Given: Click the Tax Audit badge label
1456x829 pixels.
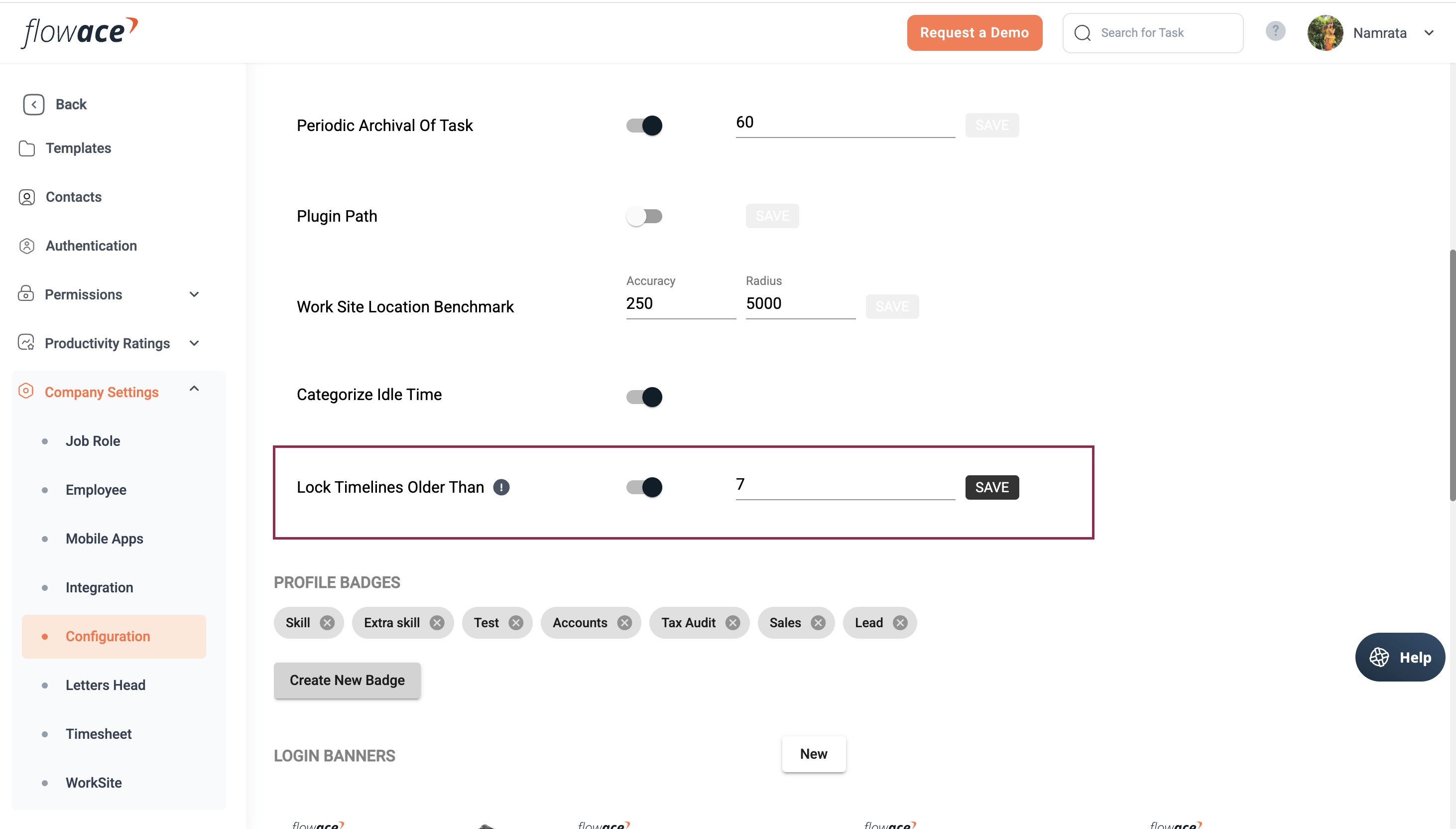Looking at the screenshot, I should pyautogui.click(x=689, y=623).
